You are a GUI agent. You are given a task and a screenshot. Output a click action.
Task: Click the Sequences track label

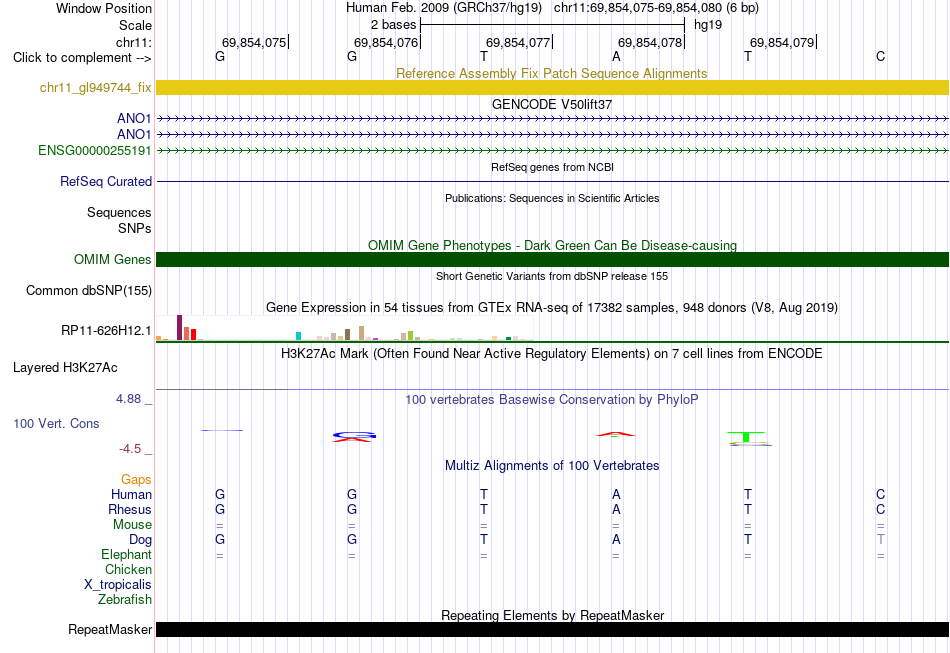(119, 213)
